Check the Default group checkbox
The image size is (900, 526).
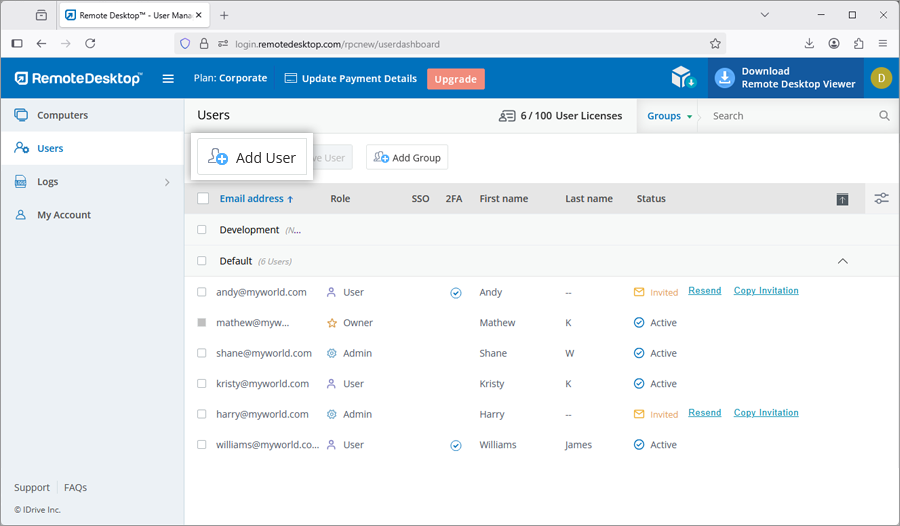point(201,261)
